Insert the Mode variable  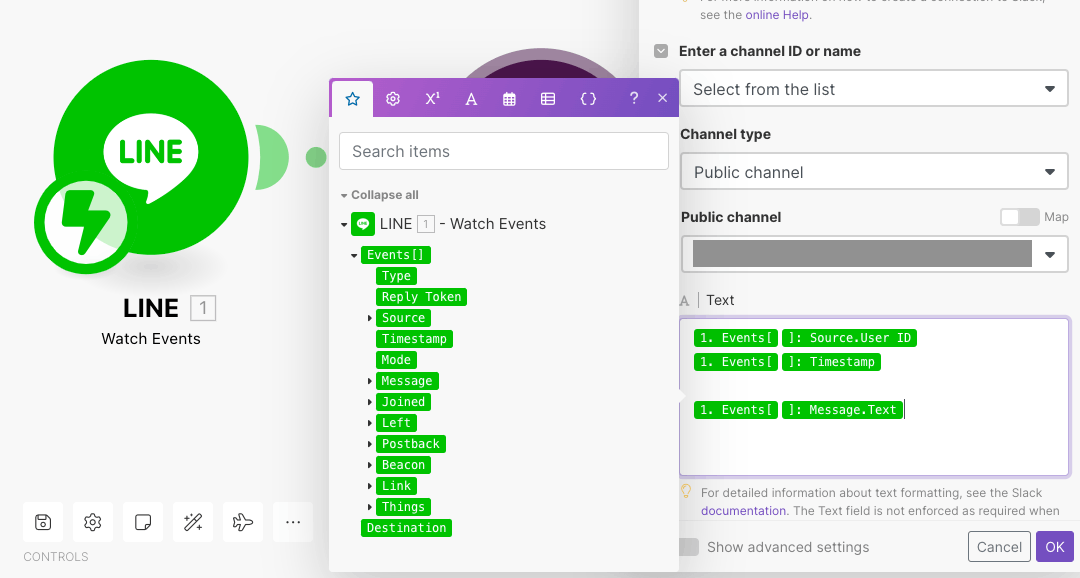(x=396, y=360)
